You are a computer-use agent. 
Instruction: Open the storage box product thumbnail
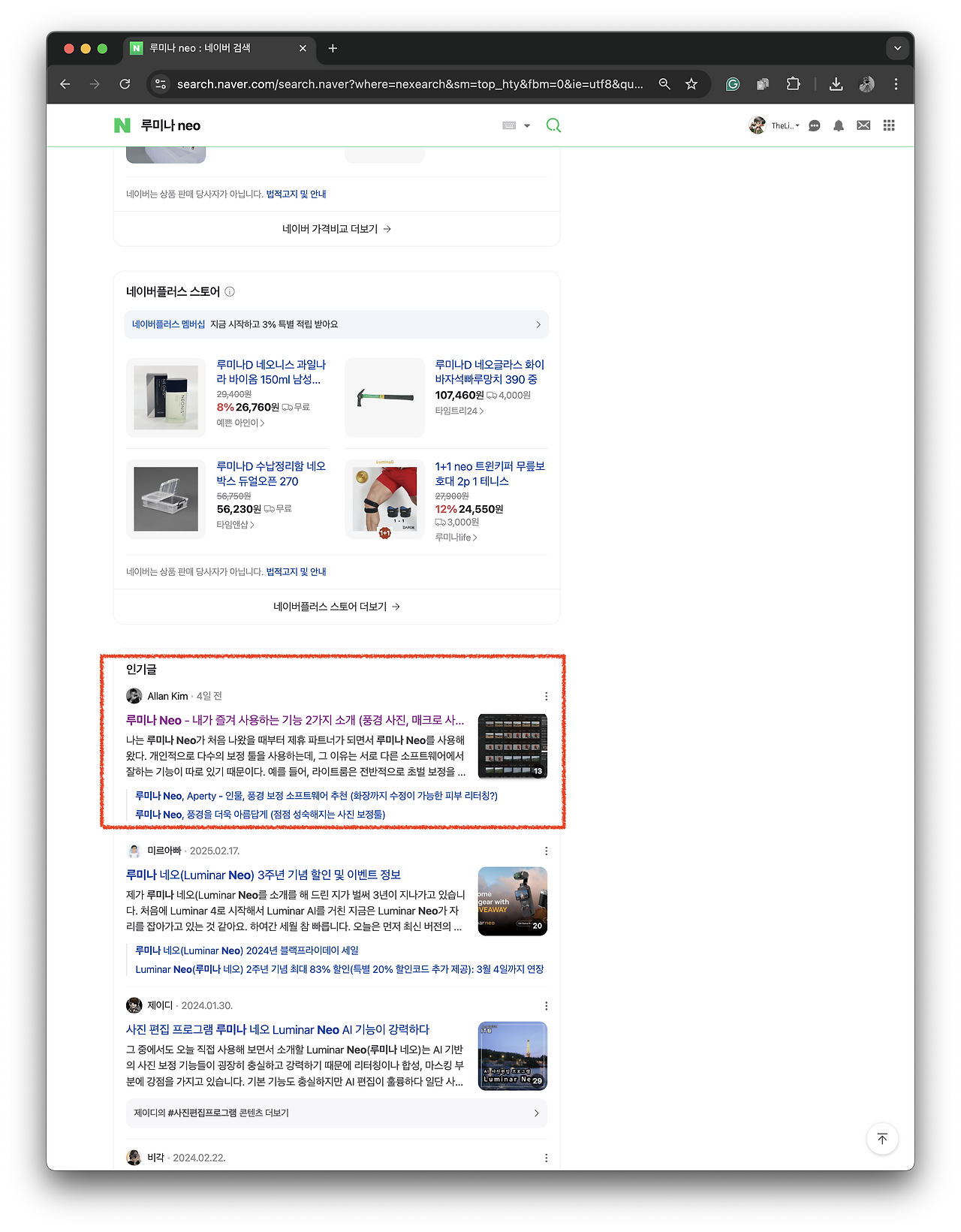coord(166,499)
